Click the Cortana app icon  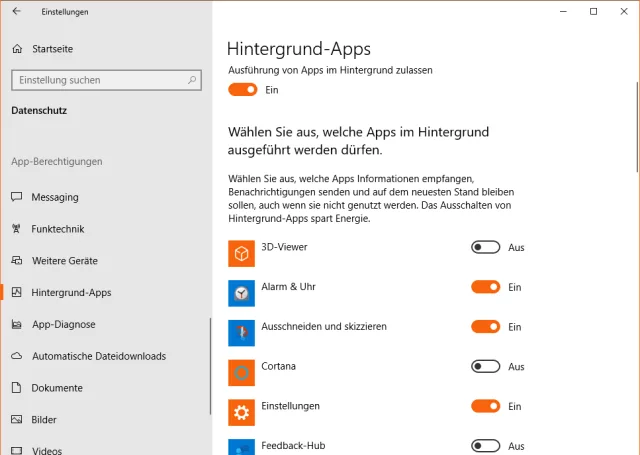tap(242, 373)
